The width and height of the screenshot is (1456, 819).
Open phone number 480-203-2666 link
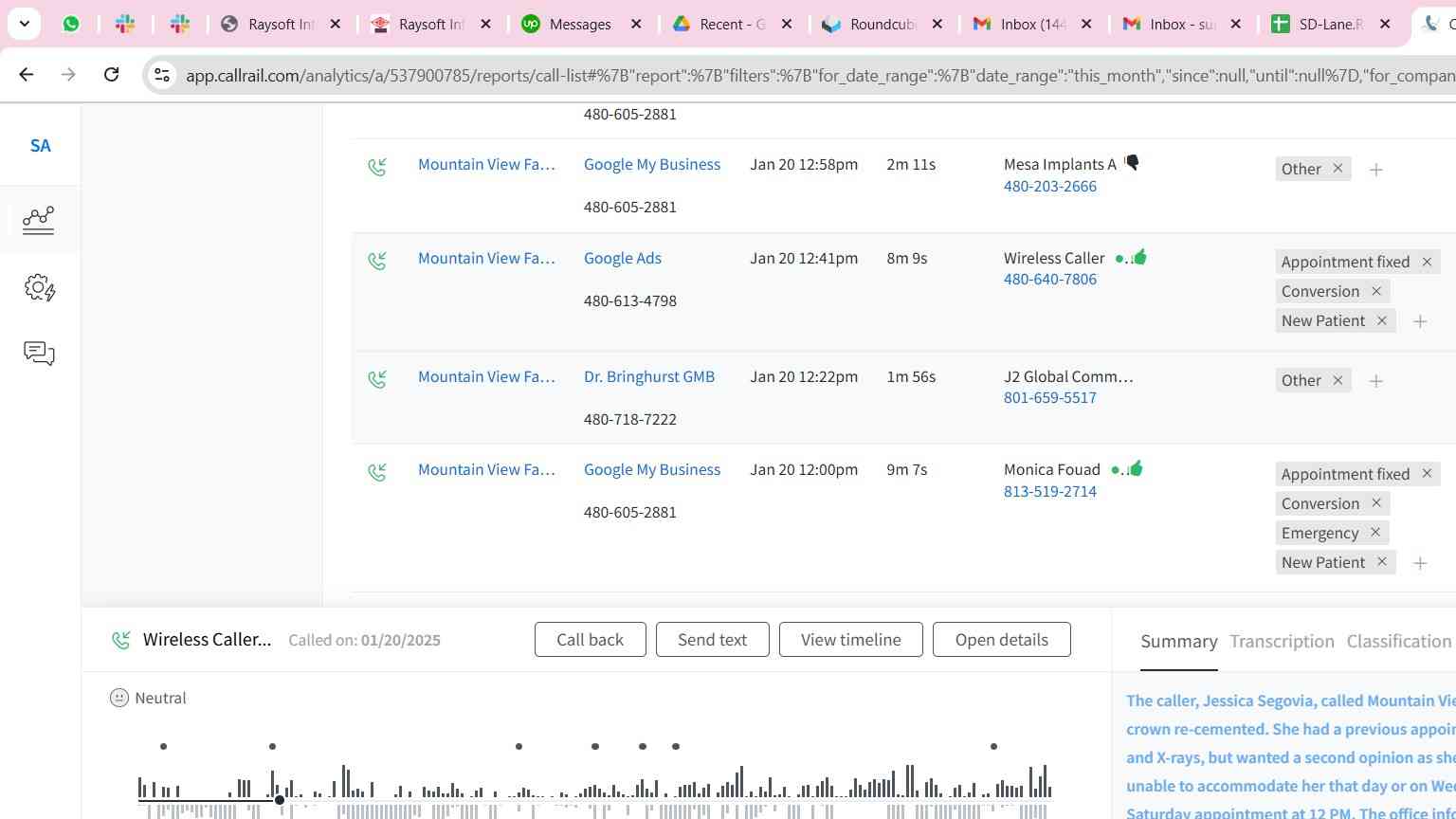[x=1049, y=186]
